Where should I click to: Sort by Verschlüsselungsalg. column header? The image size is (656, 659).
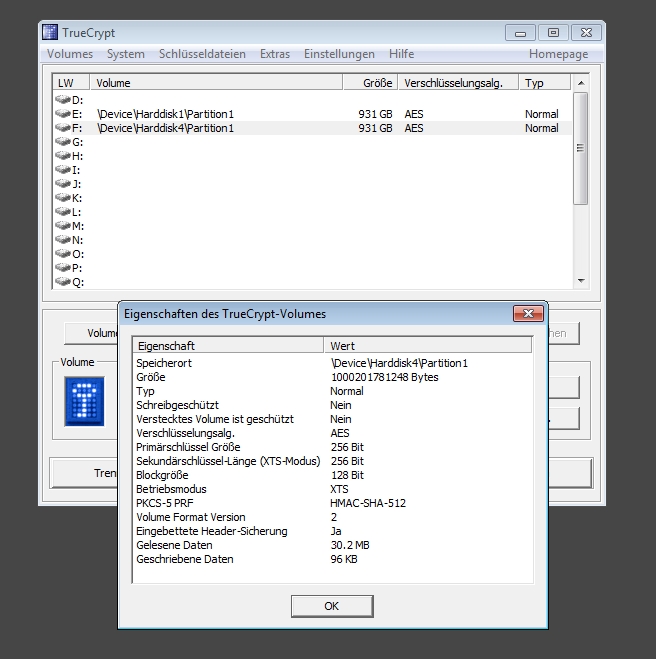(458, 82)
